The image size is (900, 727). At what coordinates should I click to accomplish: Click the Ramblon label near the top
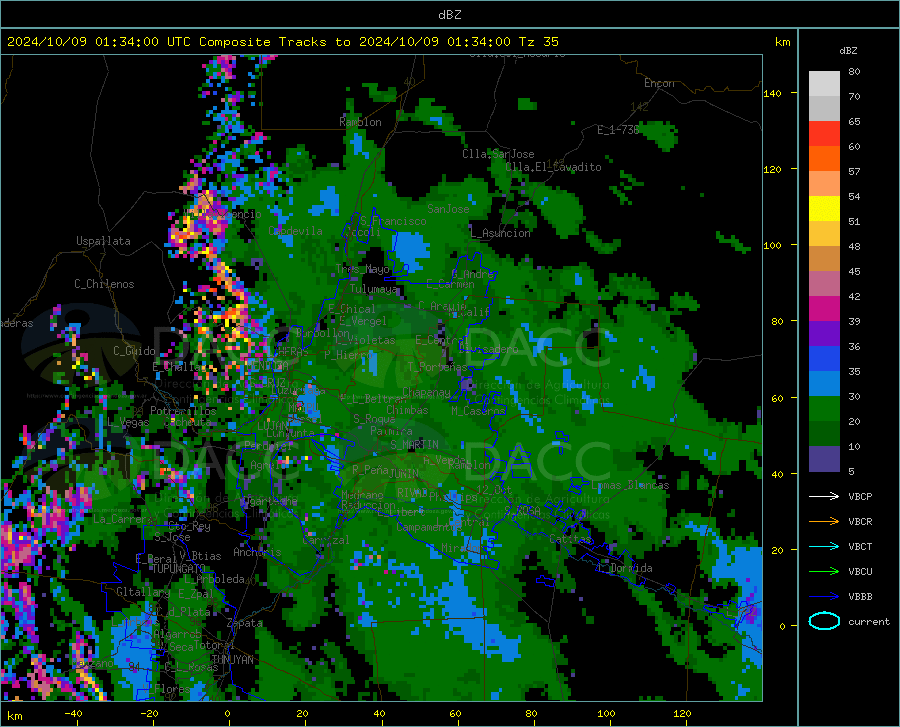[360, 122]
